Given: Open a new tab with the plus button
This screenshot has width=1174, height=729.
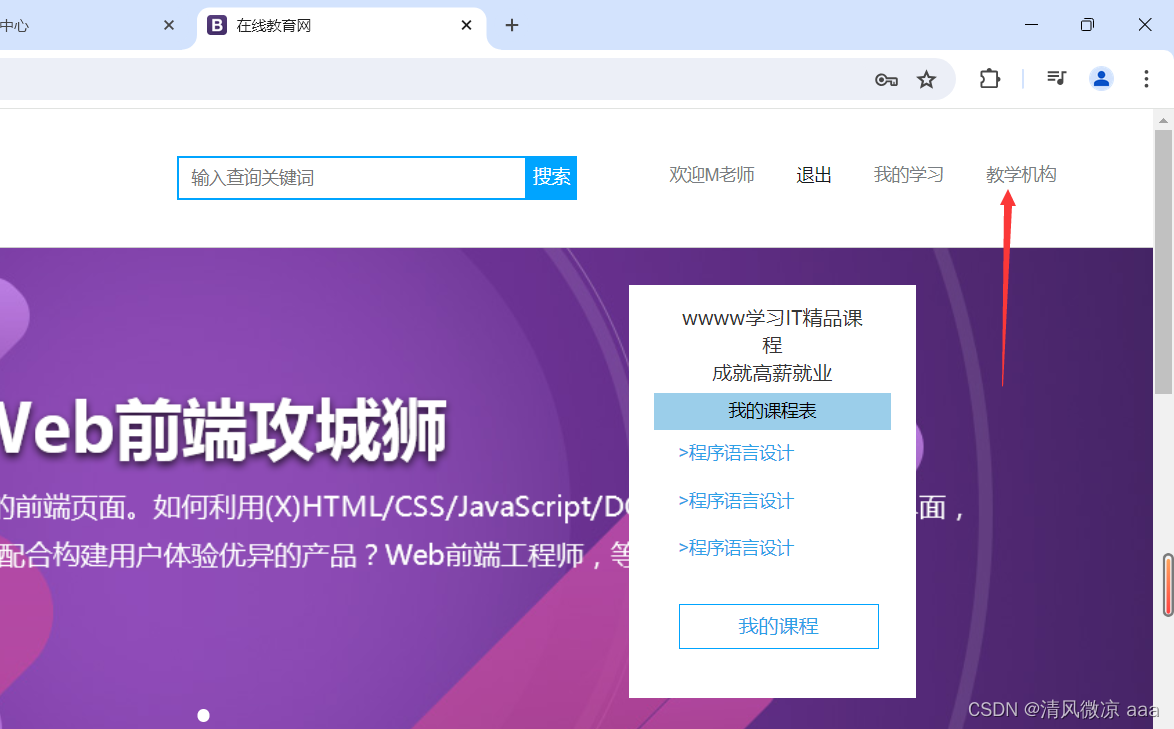Looking at the screenshot, I should 511,25.
